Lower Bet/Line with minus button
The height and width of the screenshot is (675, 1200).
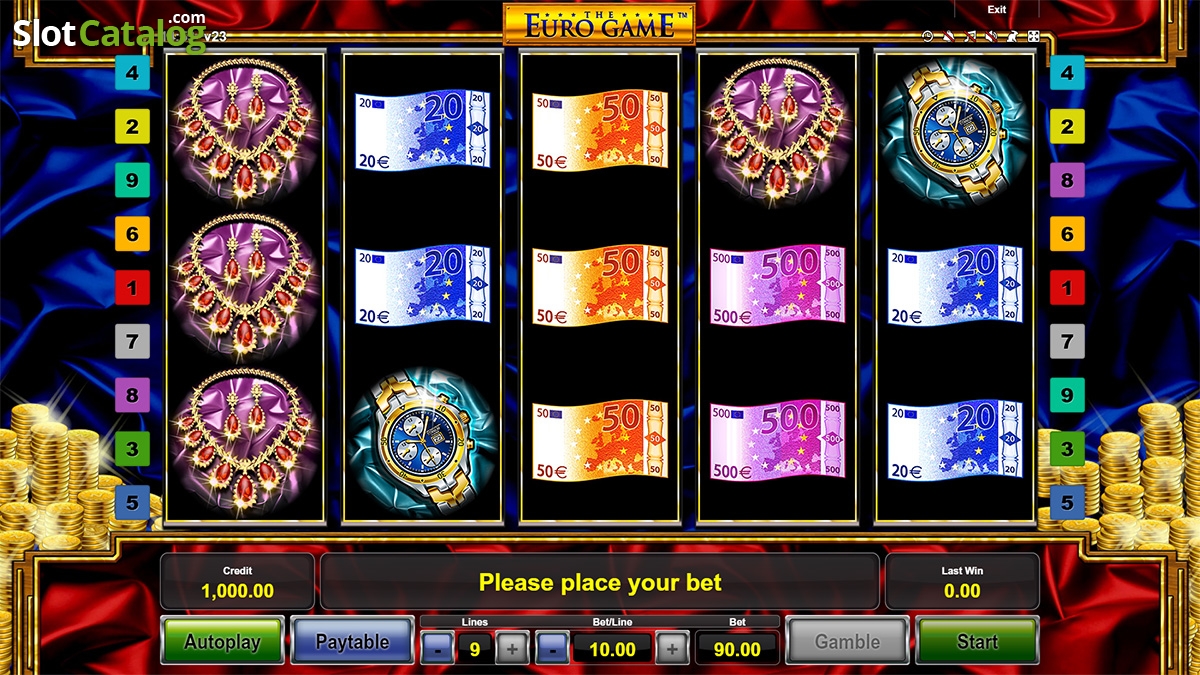(x=552, y=649)
